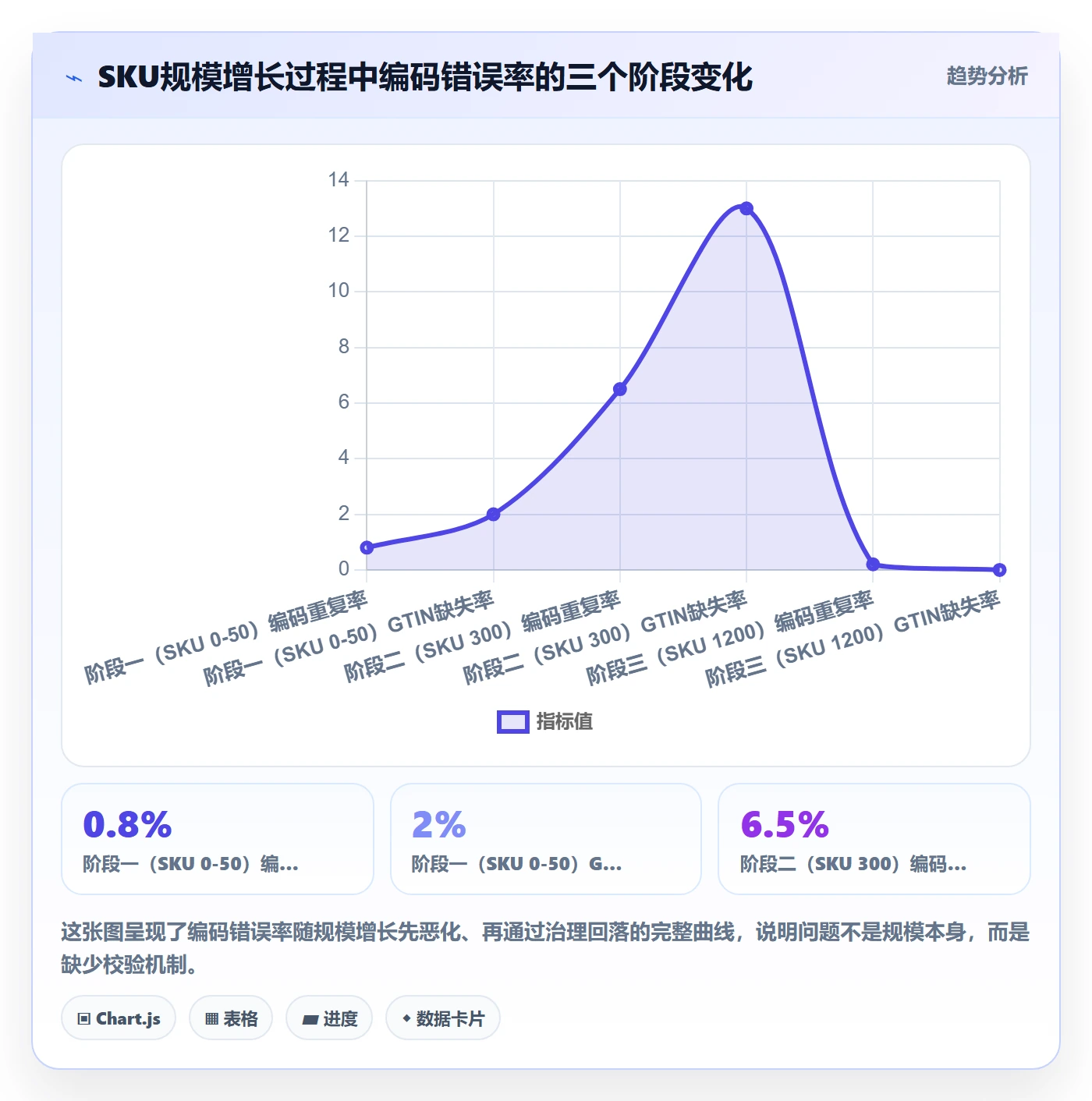Image resolution: width=1092 pixels, height=1101 pixels.
Task: Click the chart peak data point at 13
Action: [x=746, y=208]
